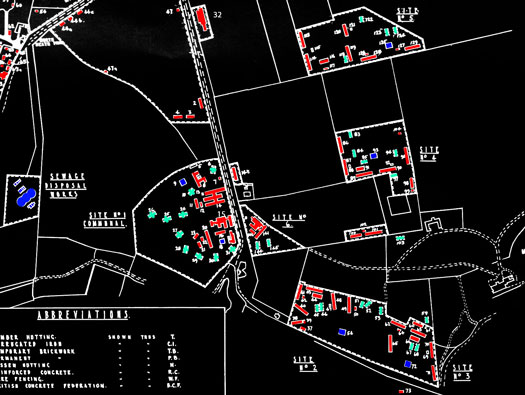
Task: Click the 'Brickwork' legend text
Action: 57,351
